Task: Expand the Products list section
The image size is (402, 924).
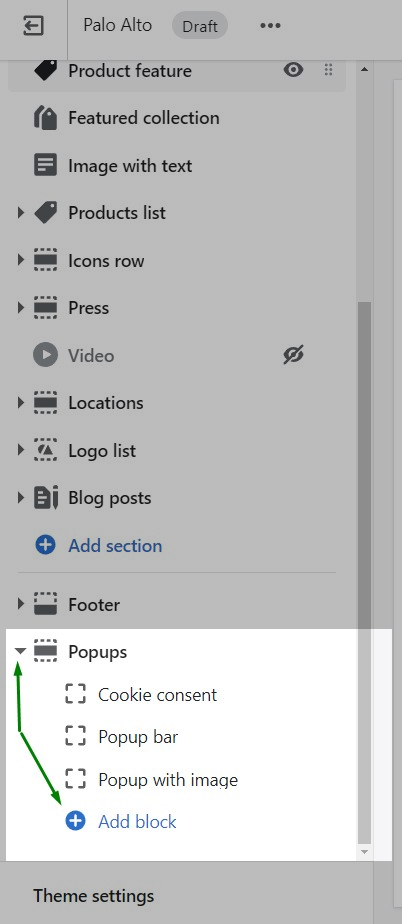Action: (21, 213)
